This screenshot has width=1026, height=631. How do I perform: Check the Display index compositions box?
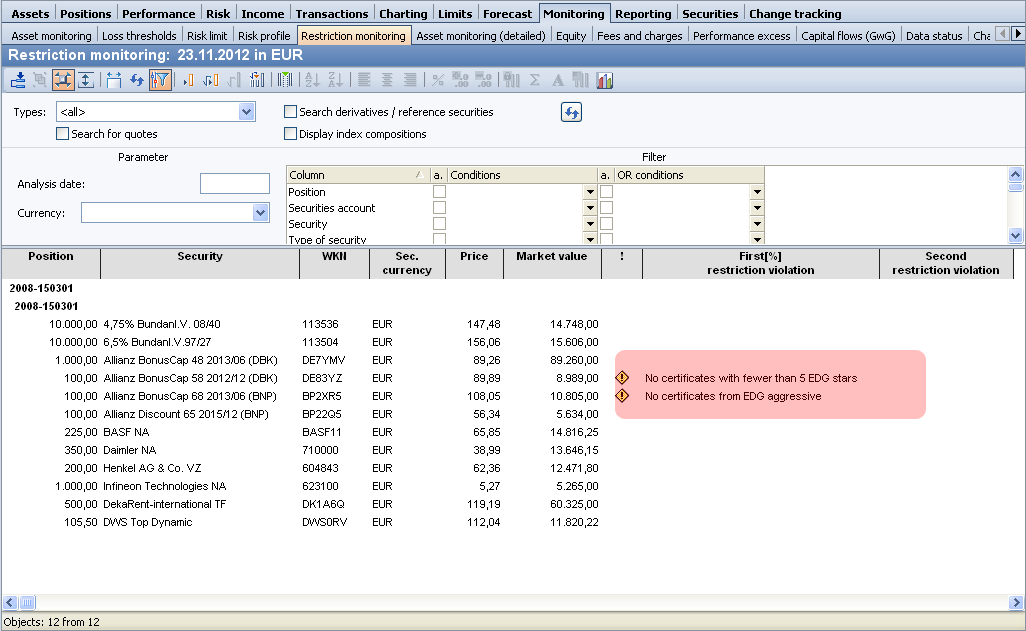tap(291, 134)
